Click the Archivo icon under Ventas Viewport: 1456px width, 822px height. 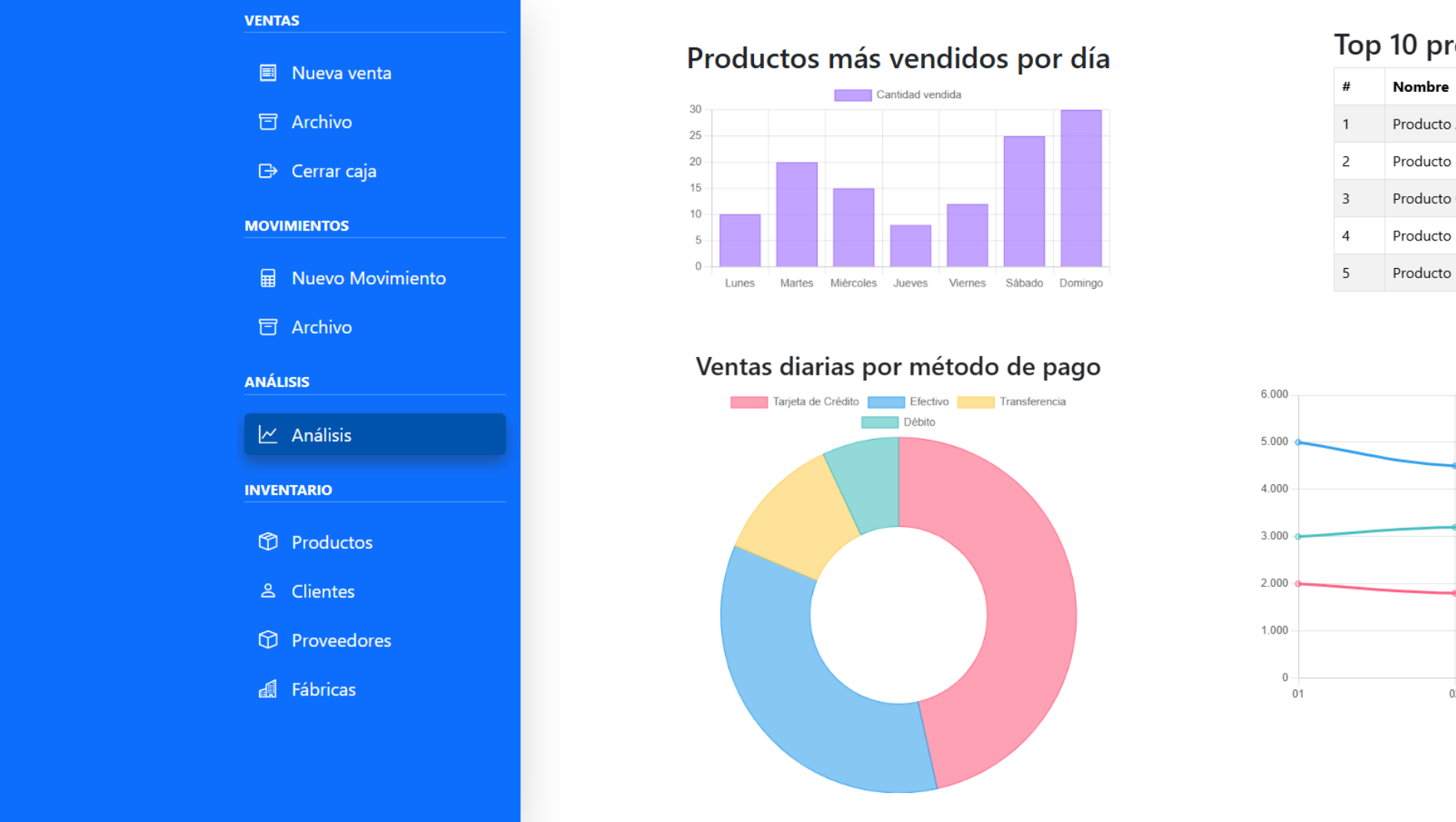pos(267,122)
